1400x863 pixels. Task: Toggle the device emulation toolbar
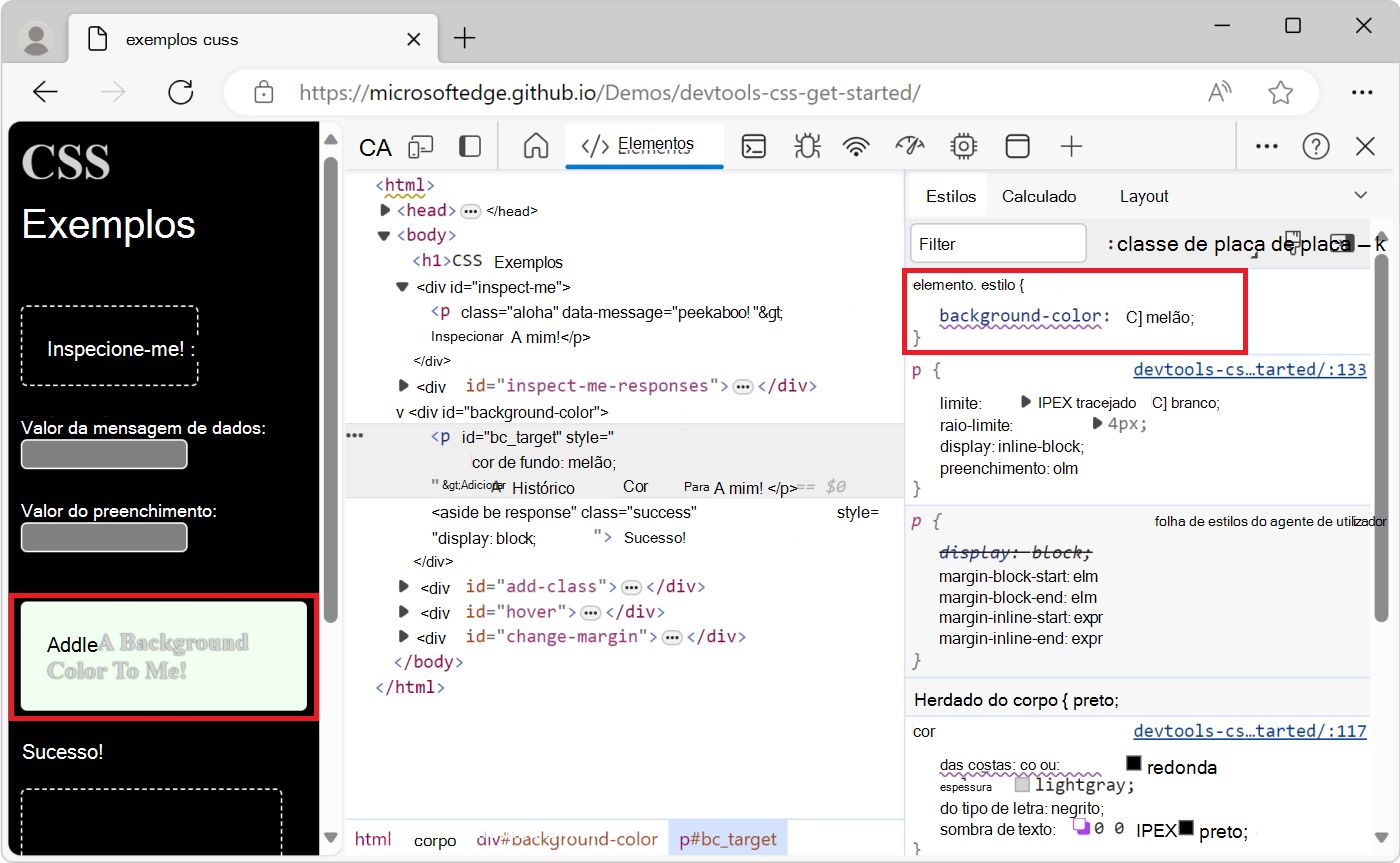coord(421,146)
